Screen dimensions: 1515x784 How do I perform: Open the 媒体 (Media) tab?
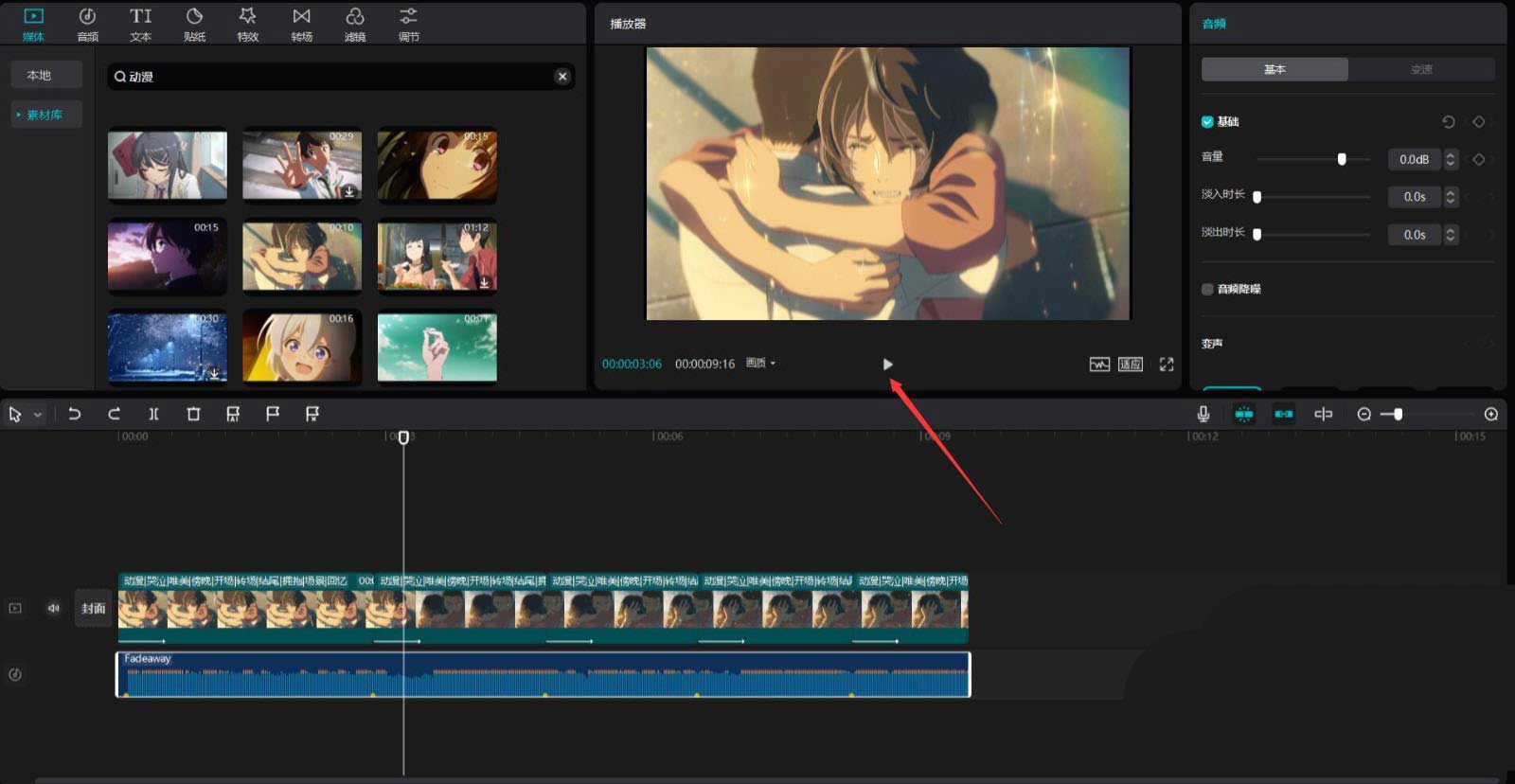click(33, 24)
